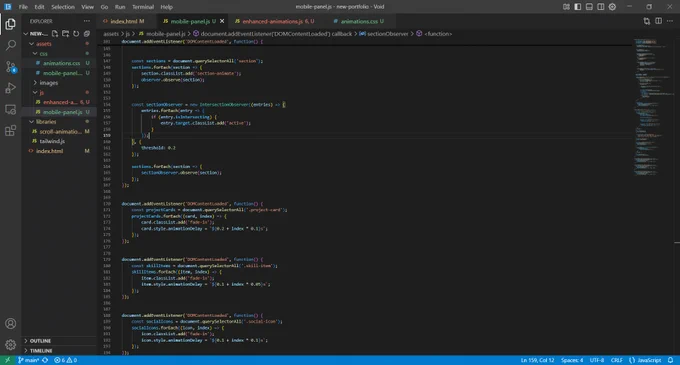Open the Terminal menu
Viewport: 680px width, 365px height.
point(143,7)
